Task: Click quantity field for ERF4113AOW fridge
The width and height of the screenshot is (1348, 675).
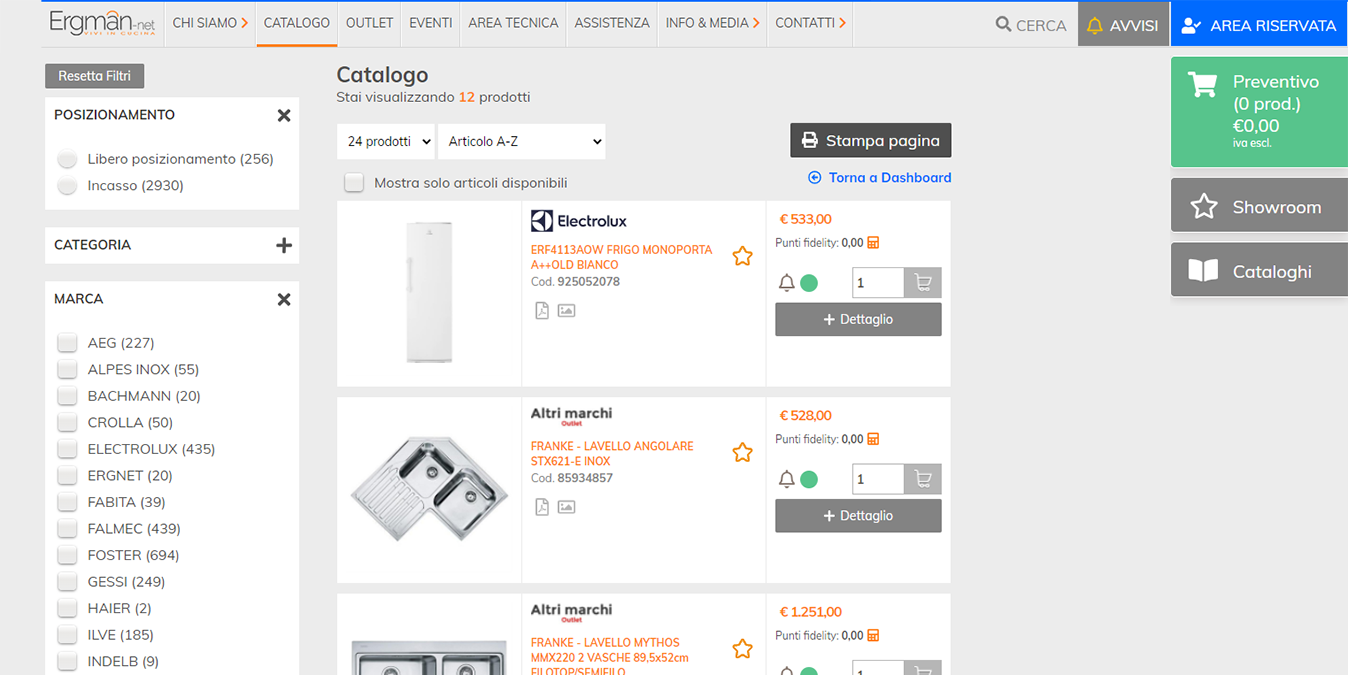Action: pos(878,283)
